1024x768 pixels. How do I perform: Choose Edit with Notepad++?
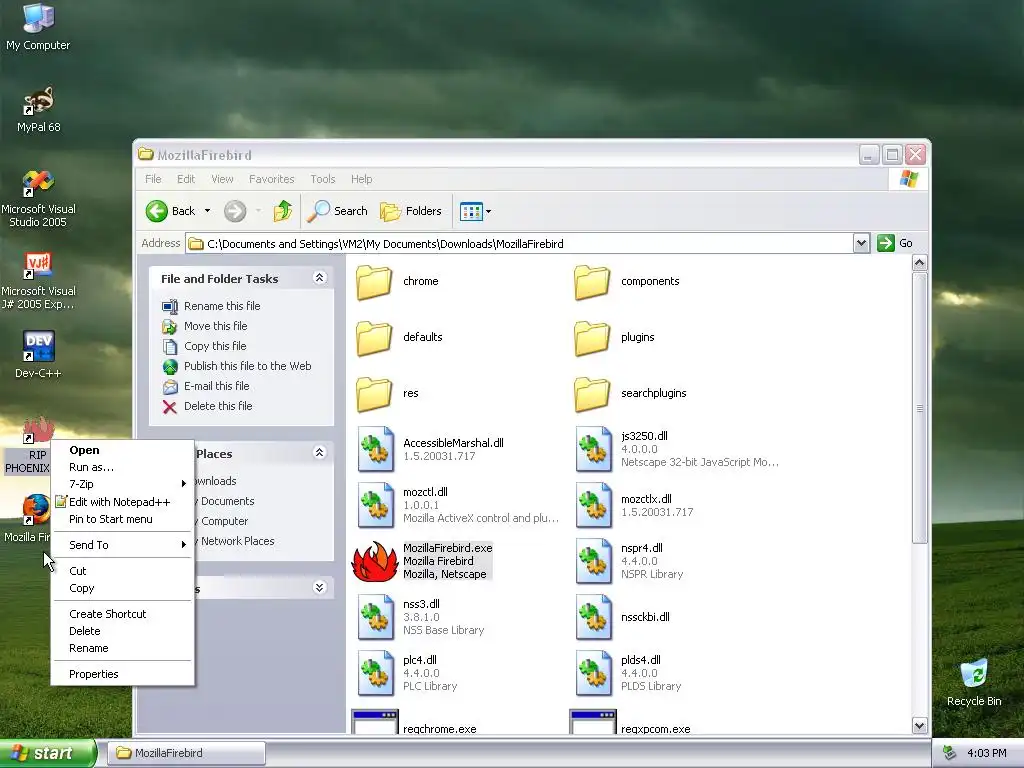[x=122, y=502]
